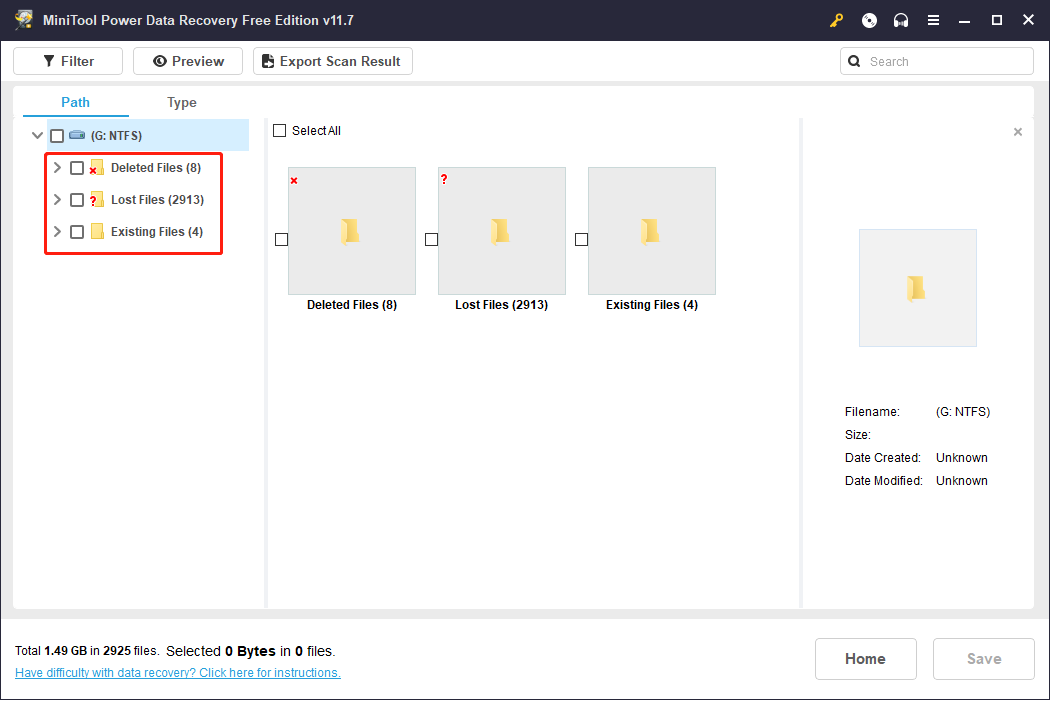The image size is (1051, 701).
Task: Click the Lost Files (2913) thumbnail caption
Action: (x=501, y=305)
